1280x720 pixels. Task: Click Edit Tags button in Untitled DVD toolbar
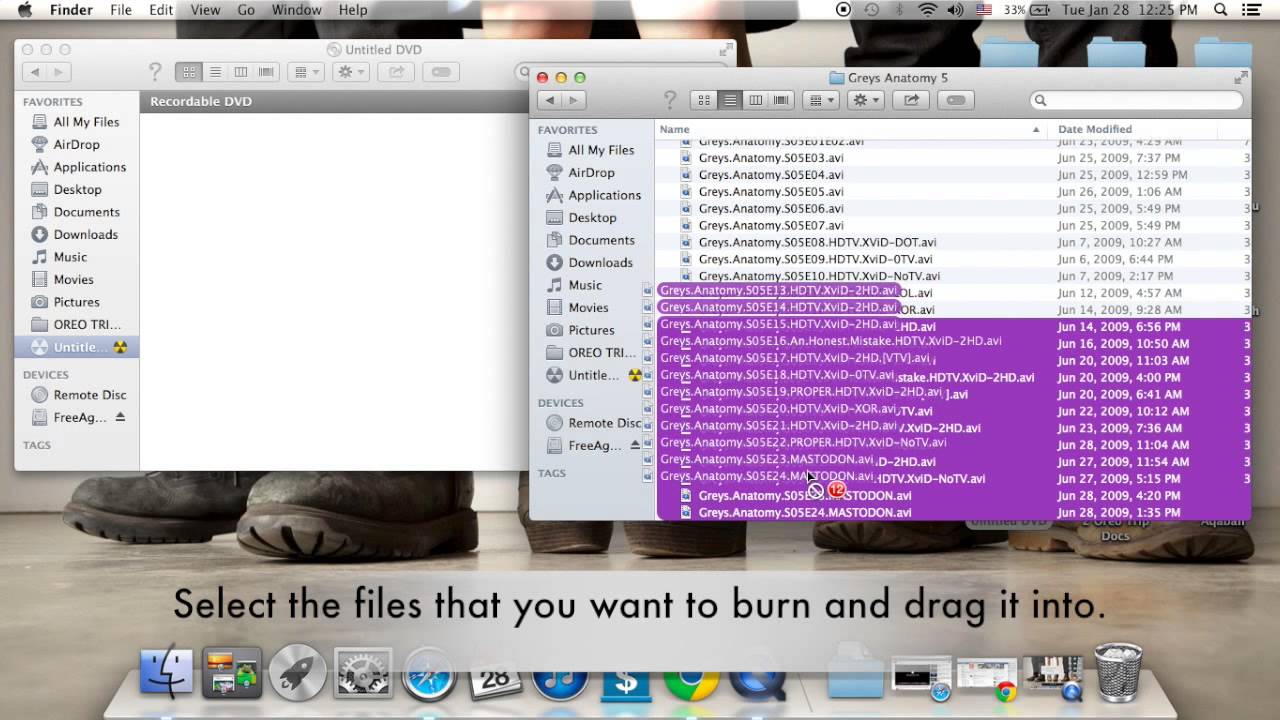coord(441,72)
